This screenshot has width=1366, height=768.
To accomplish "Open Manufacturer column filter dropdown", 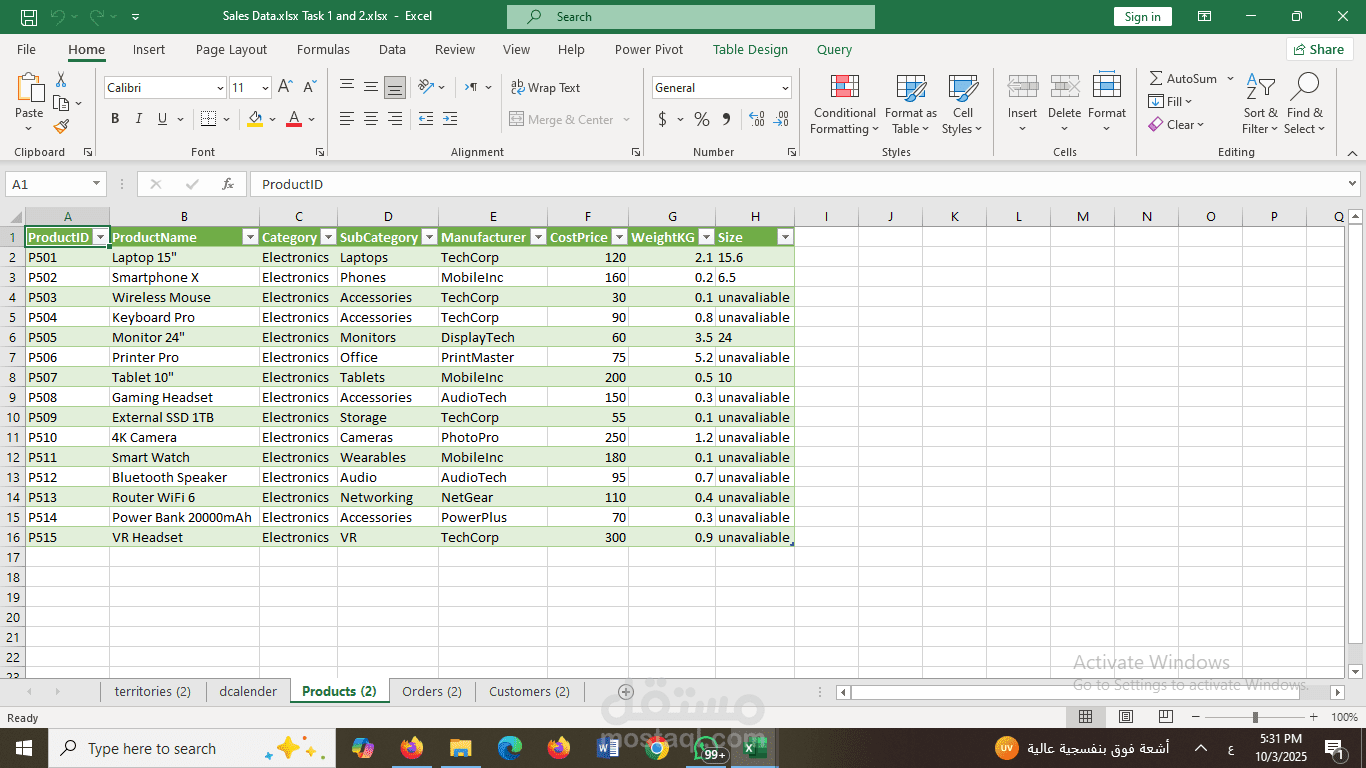I will (x=537, y=237).
